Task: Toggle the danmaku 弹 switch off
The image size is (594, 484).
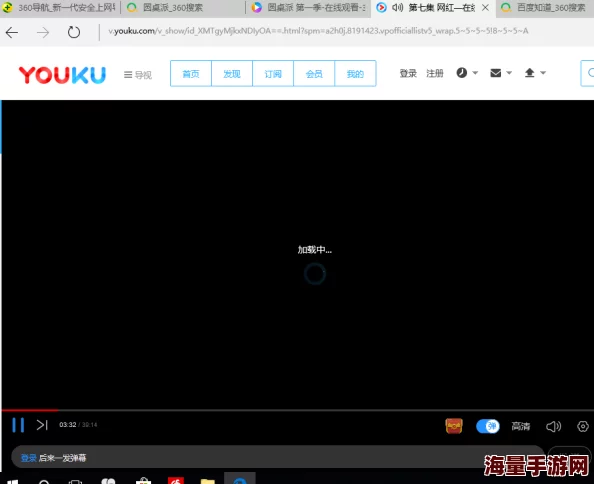Action: pos(488,426)
